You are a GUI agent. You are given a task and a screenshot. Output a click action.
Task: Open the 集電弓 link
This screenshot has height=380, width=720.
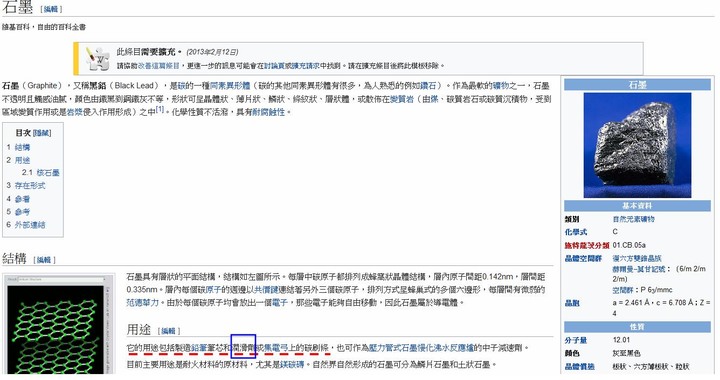pyautogui.click(x=276, y=348)
